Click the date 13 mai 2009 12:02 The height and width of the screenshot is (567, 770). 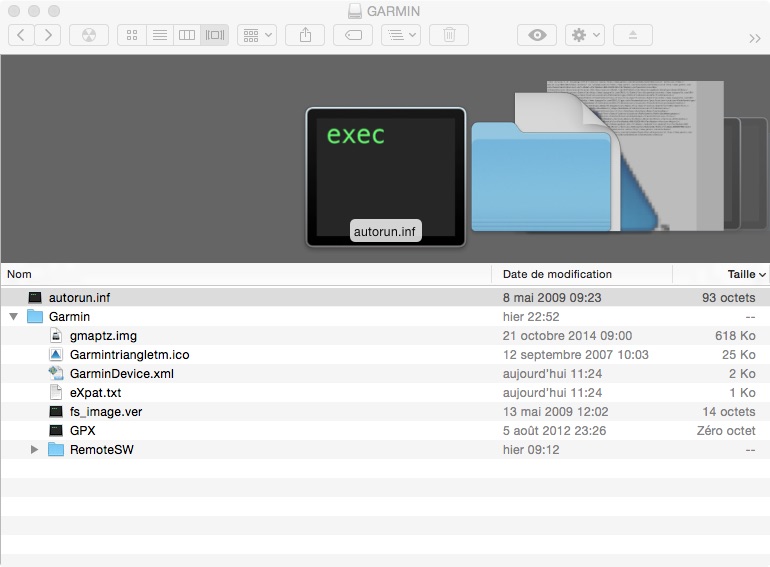coord(555,411)
